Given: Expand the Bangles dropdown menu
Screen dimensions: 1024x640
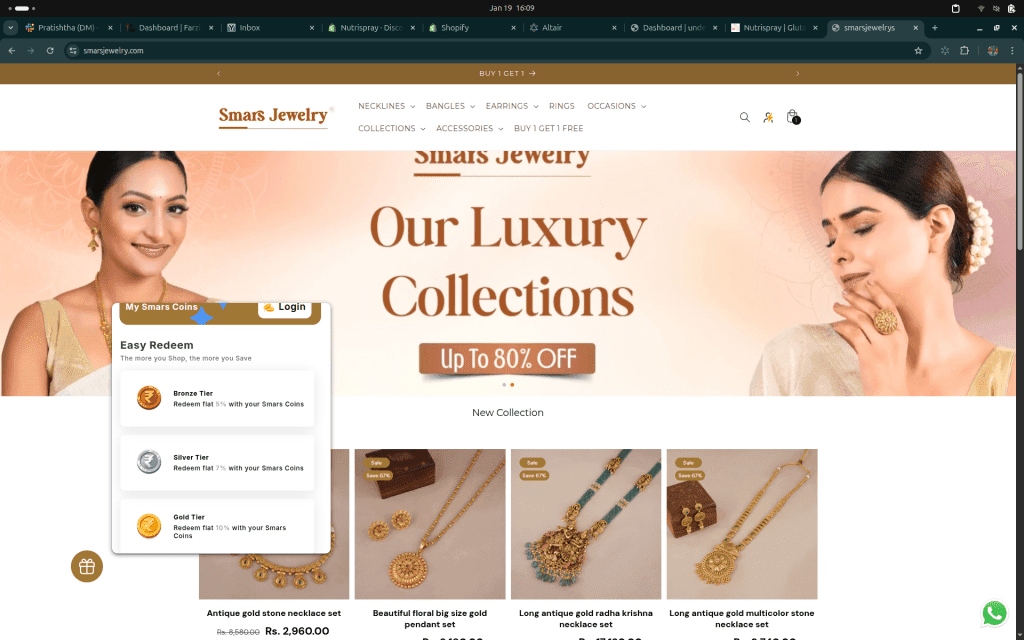Looking at the screenshot, I should click(x=450, y=106).
